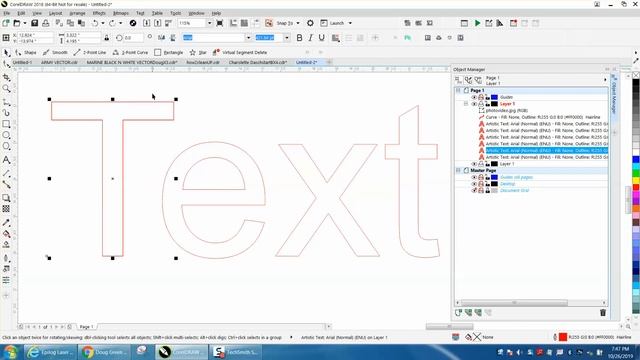Click trash Delete icon in Object Manager
This screenshot has height=360, width=640.
pyautogui.click(x=603, y=313)
